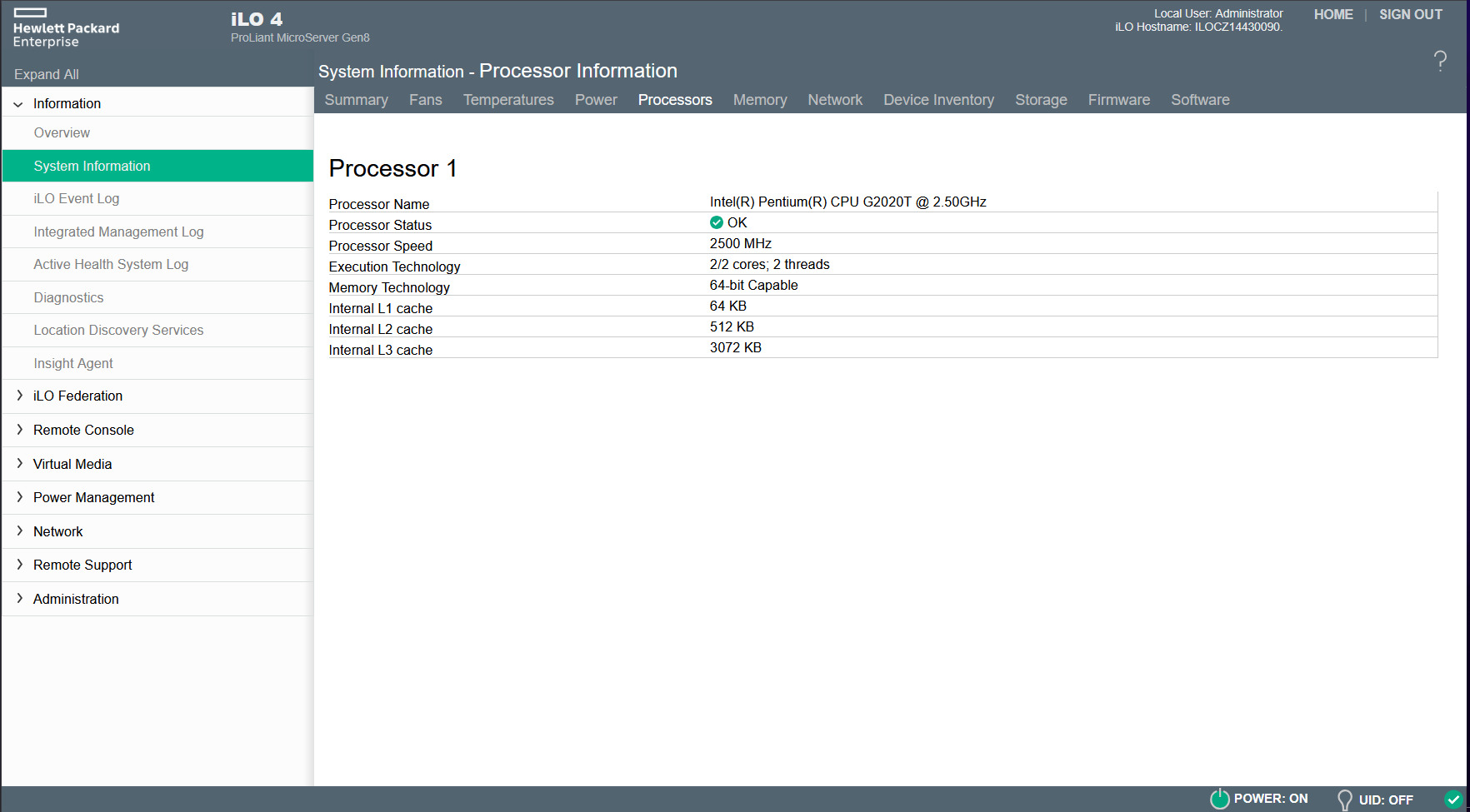Viewport: 1470px width, 812px height.
Task: Click the Hewlett Packard Enterprise logo
Action: pyautogui.click(x=67, y=28)
